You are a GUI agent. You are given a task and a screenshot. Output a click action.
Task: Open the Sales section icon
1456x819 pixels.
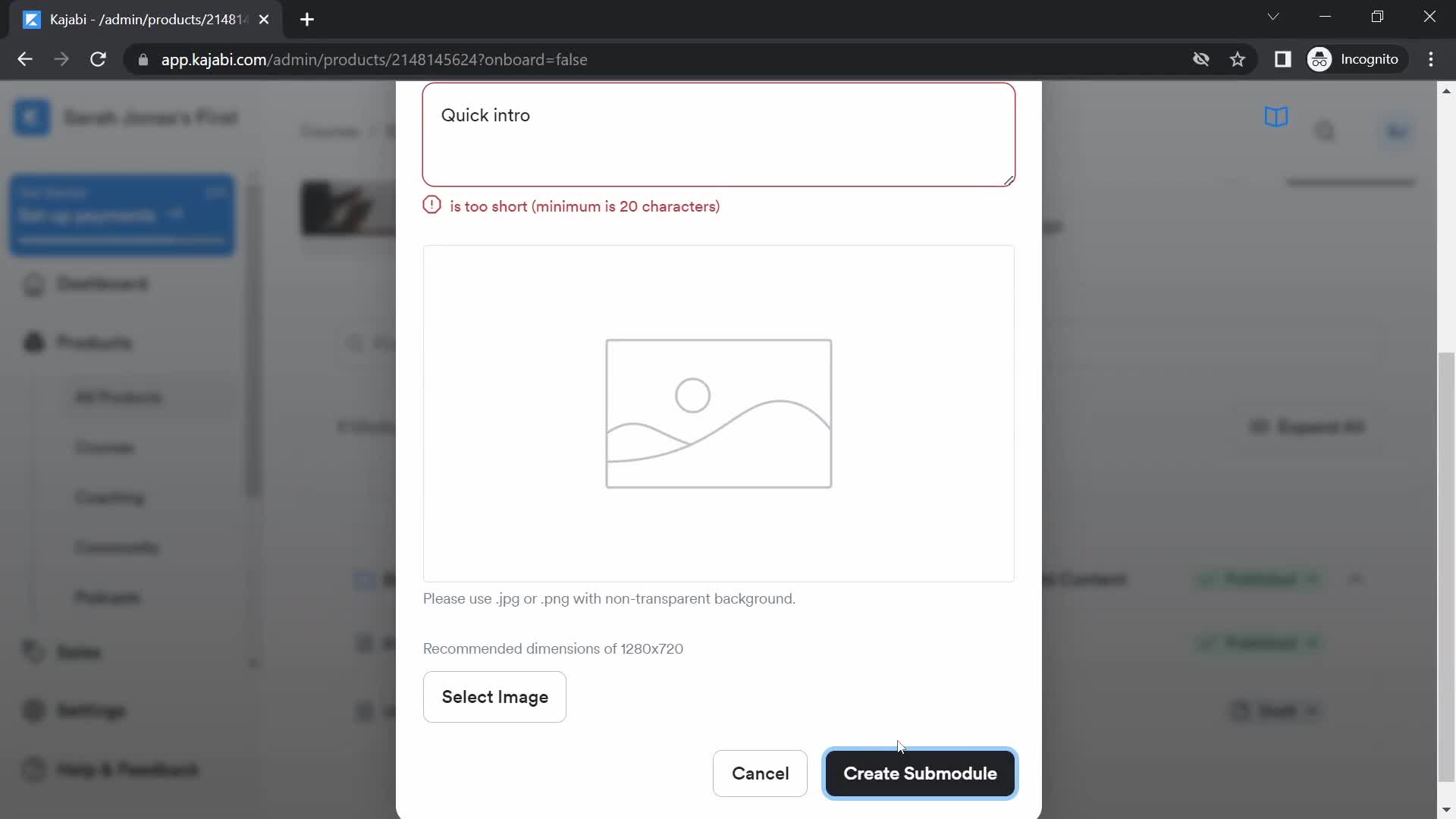32,652
